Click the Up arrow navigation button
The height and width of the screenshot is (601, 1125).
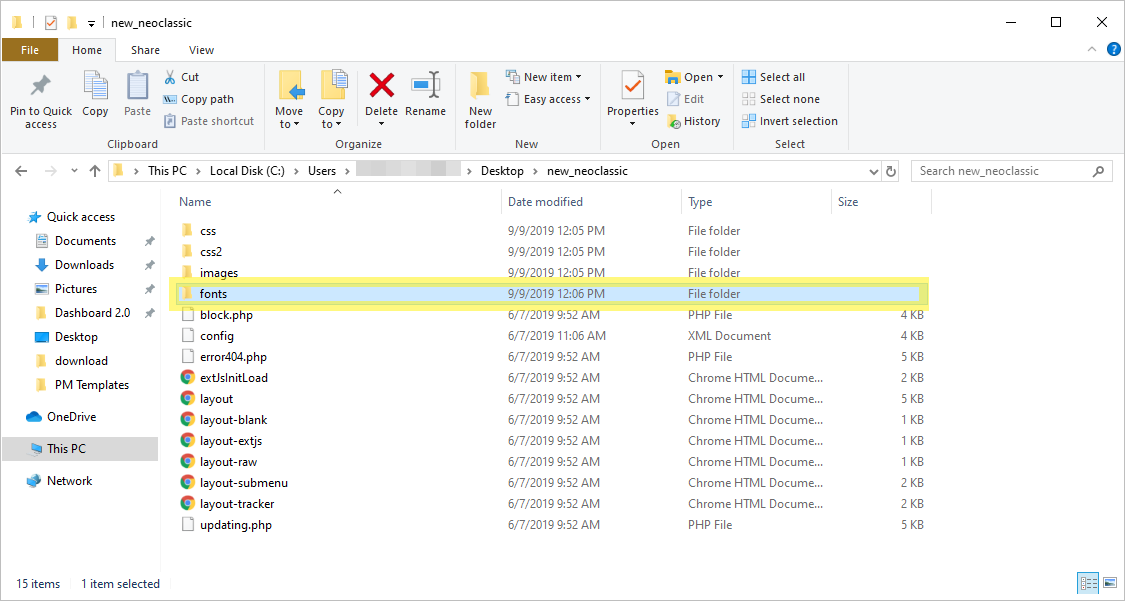tap(95, 171)
